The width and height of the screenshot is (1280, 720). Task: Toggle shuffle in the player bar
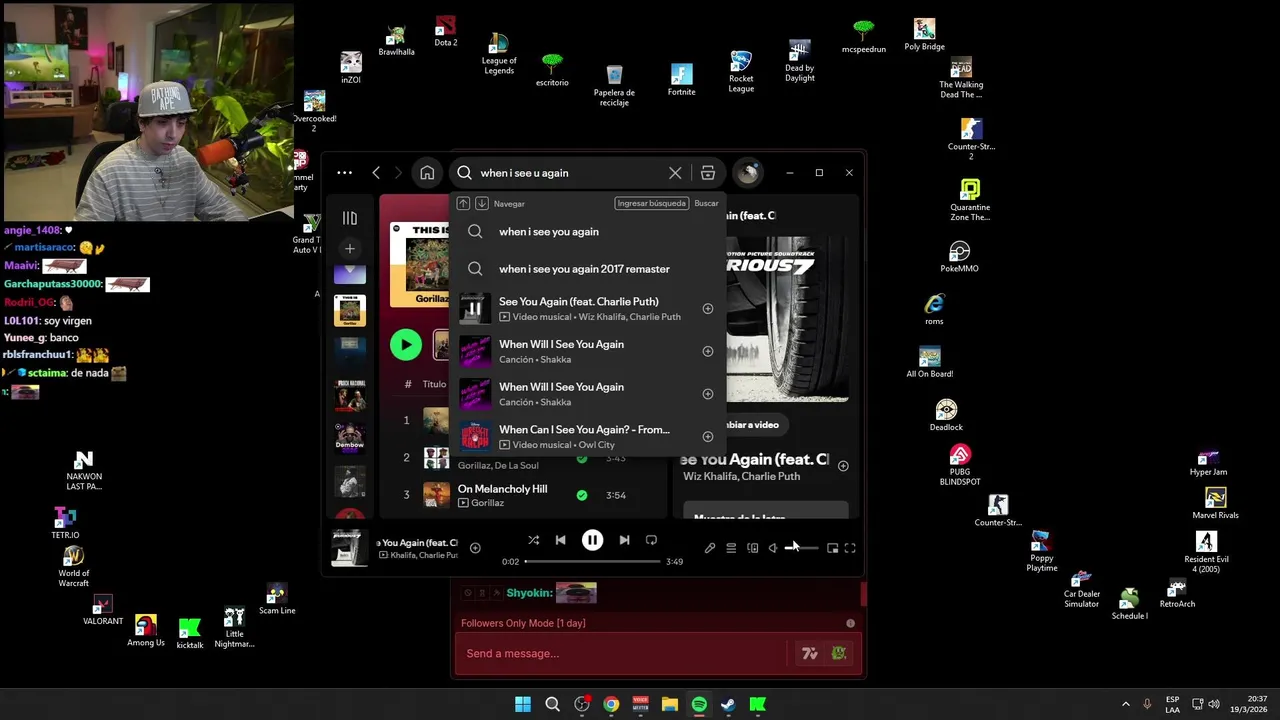coord(533,540)
